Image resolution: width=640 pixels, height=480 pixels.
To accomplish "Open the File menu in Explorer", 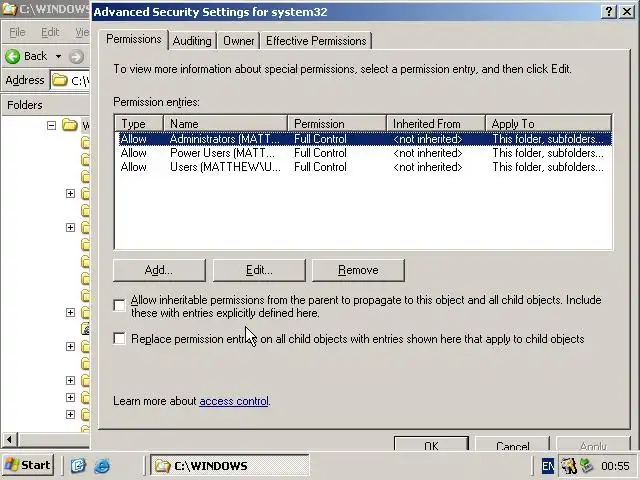I will [x=17, y=32].
